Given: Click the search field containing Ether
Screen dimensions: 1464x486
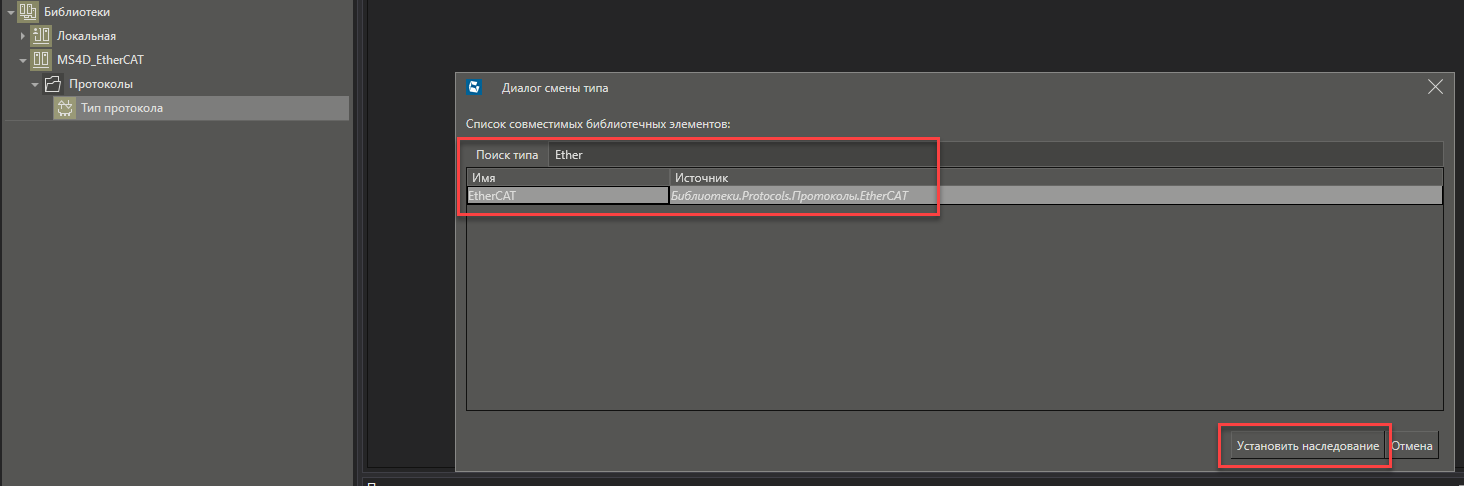Looking at the screenshot, I should pos(995,155).
